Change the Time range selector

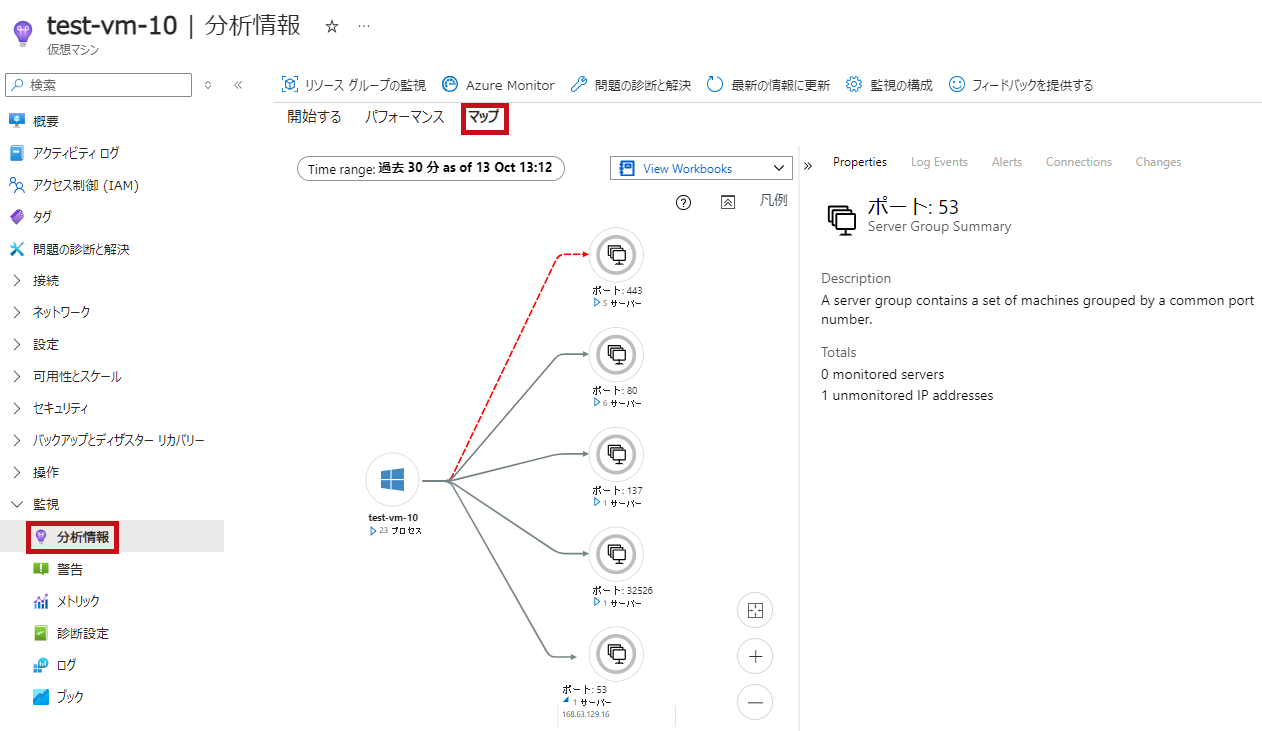431,169
